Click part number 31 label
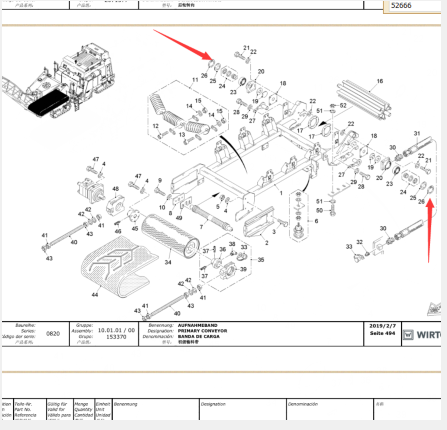The image size is (447, 430). [417, 133]
